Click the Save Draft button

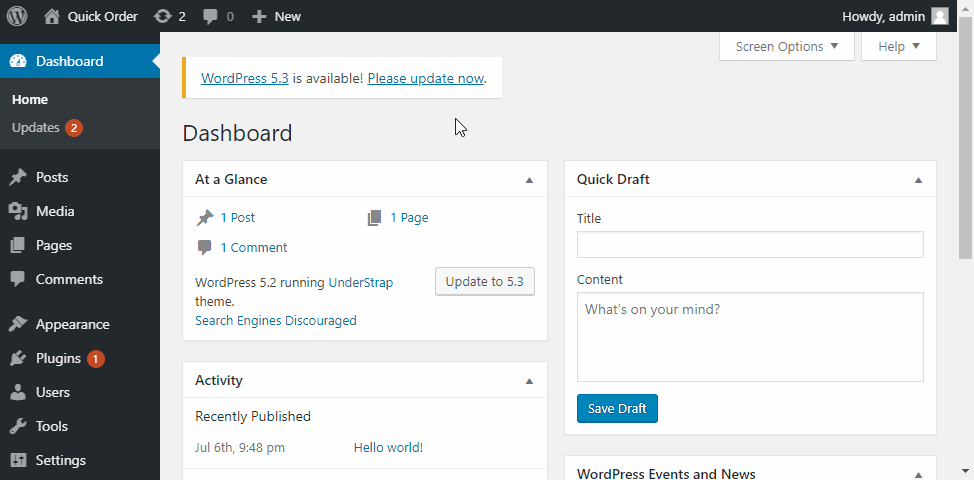[x=617, y=409]
